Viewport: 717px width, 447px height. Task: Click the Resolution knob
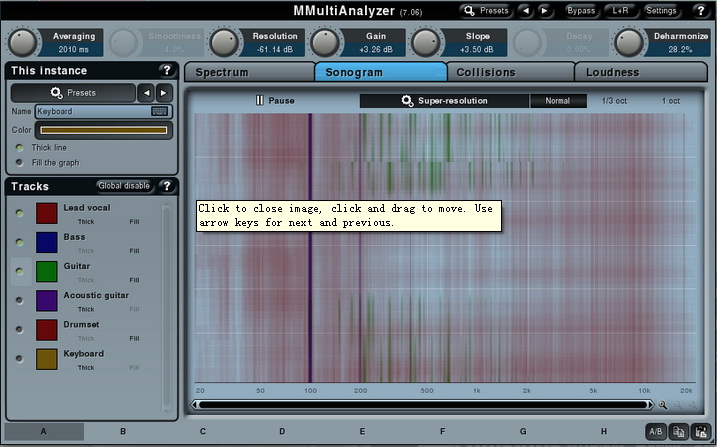[224, 43]
